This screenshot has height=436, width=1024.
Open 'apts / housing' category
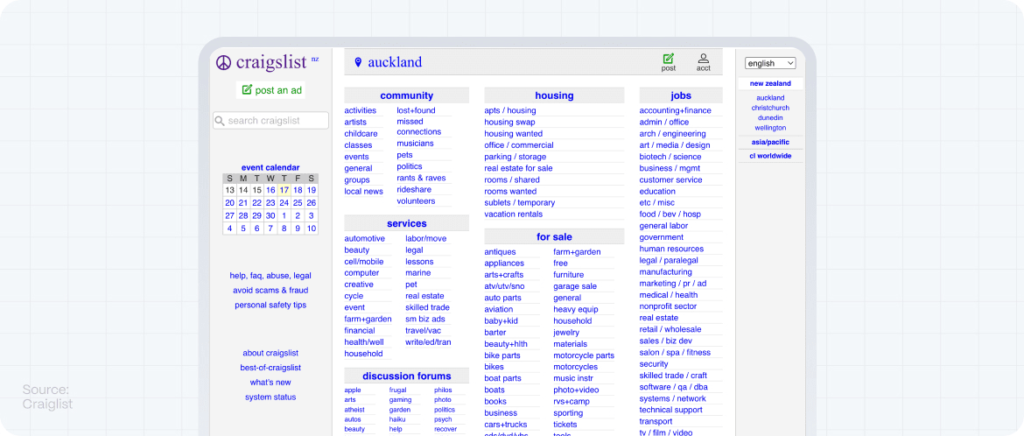pyautogui.click(x=510, y=110)
